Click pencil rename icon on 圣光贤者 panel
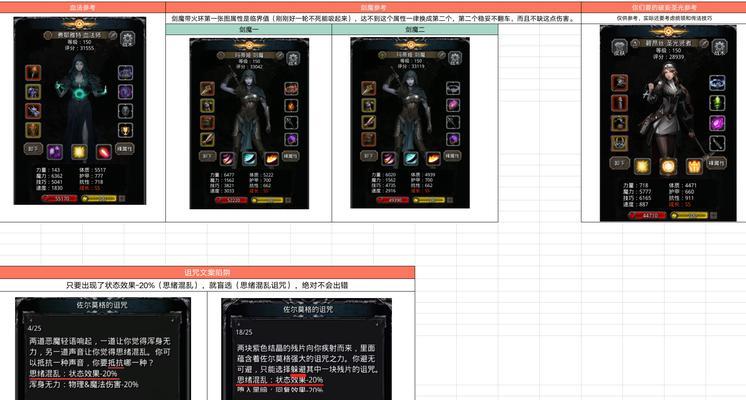 coord(704,43)
